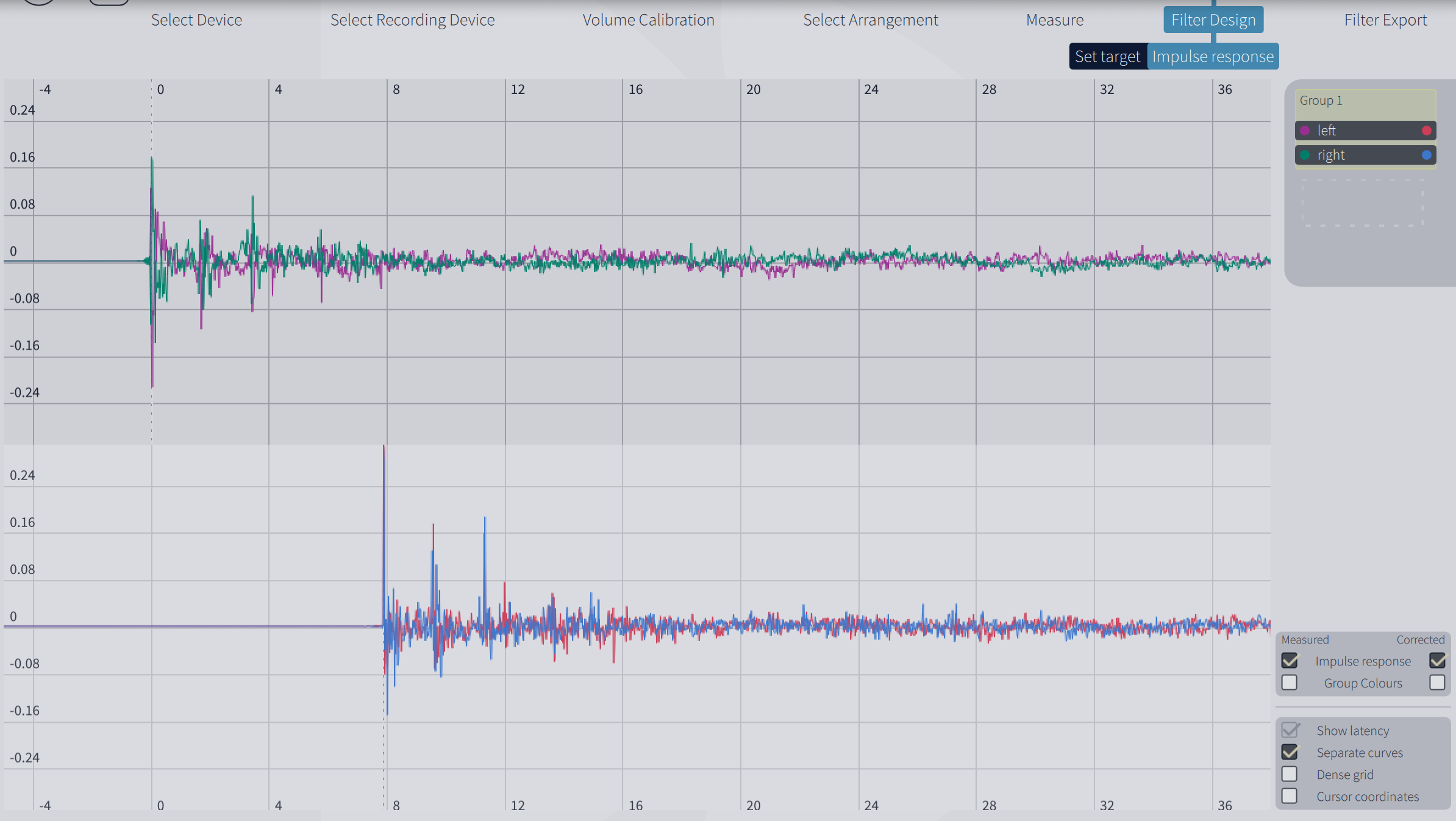Image resolution: width=1456 pixels, height=821 pixels.
Task: Click the Separate curves label
Action: pyautogui.click(x=1360, y=753)
